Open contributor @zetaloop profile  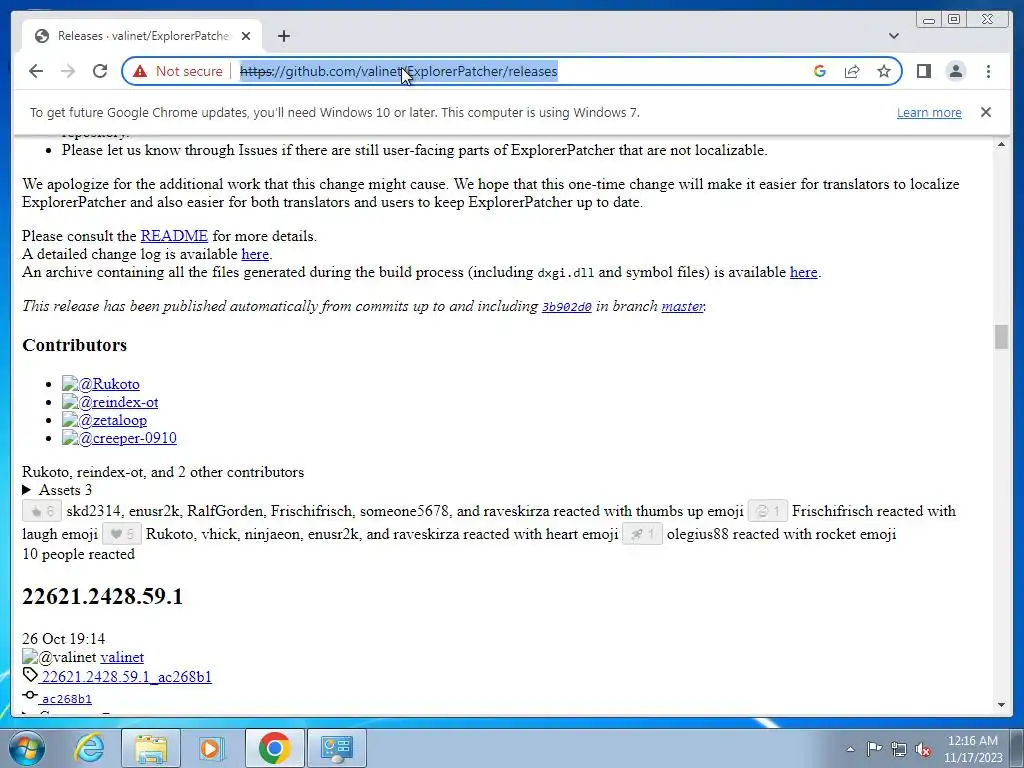(104, 421)
